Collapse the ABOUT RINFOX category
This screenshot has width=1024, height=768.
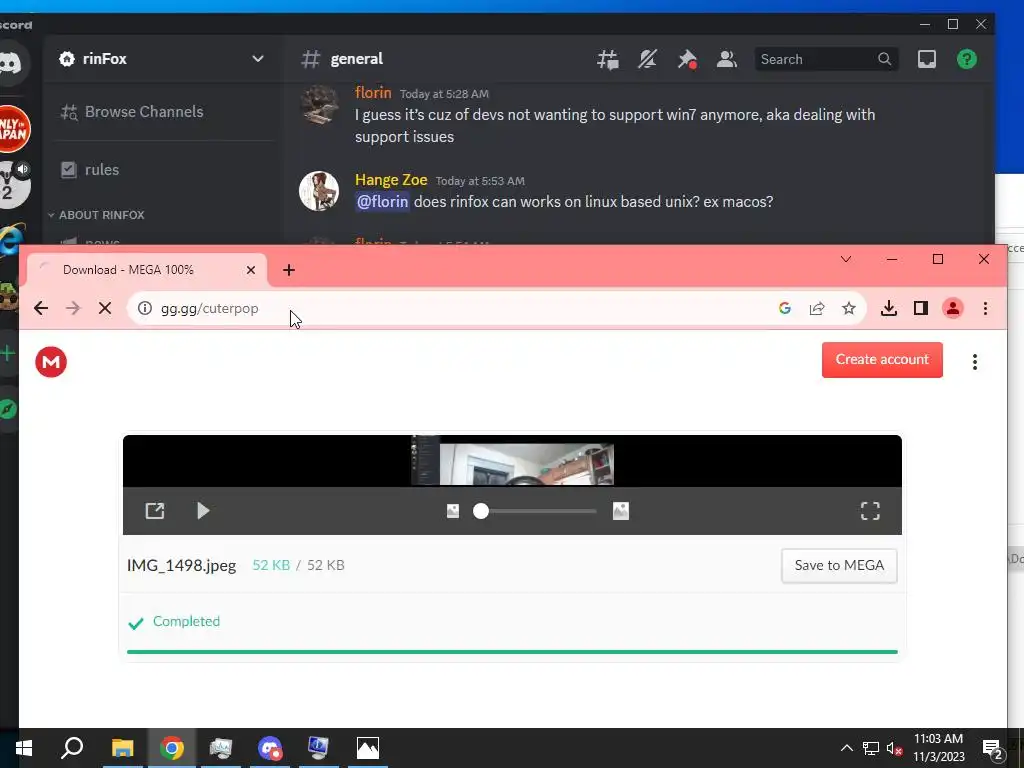tap(96, 215)
